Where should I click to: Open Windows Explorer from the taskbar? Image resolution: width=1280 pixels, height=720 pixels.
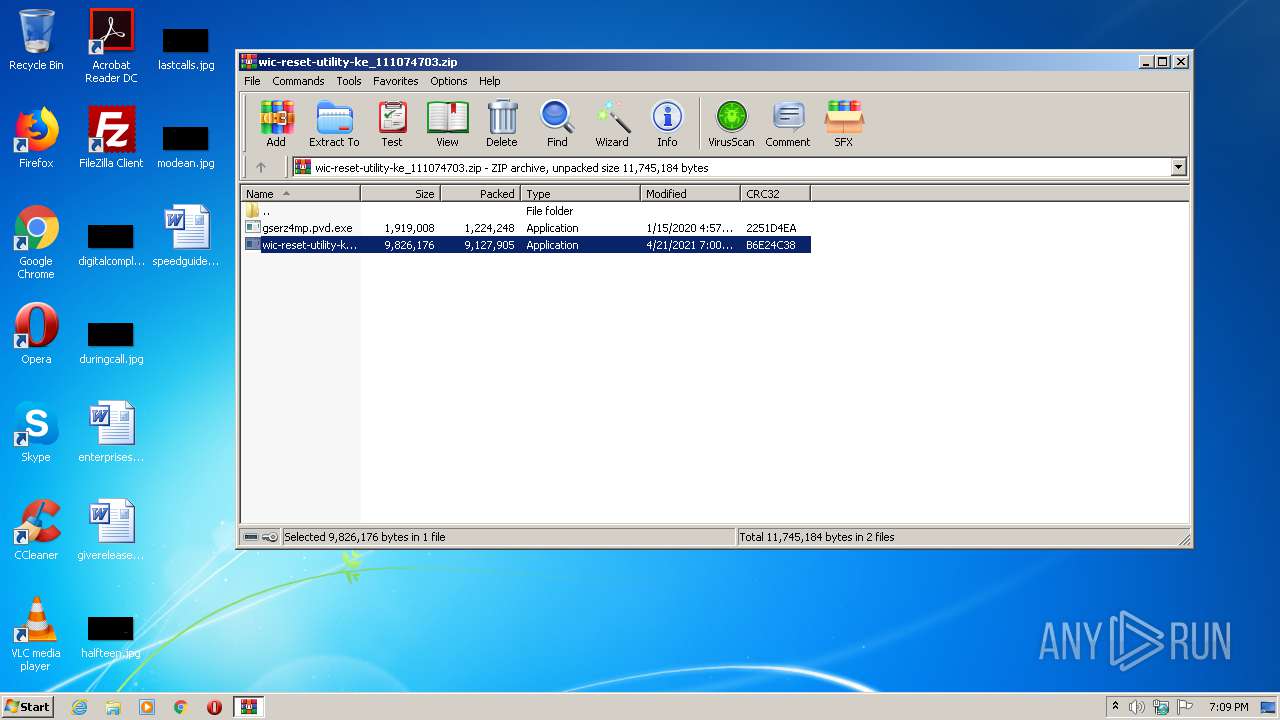113,707
